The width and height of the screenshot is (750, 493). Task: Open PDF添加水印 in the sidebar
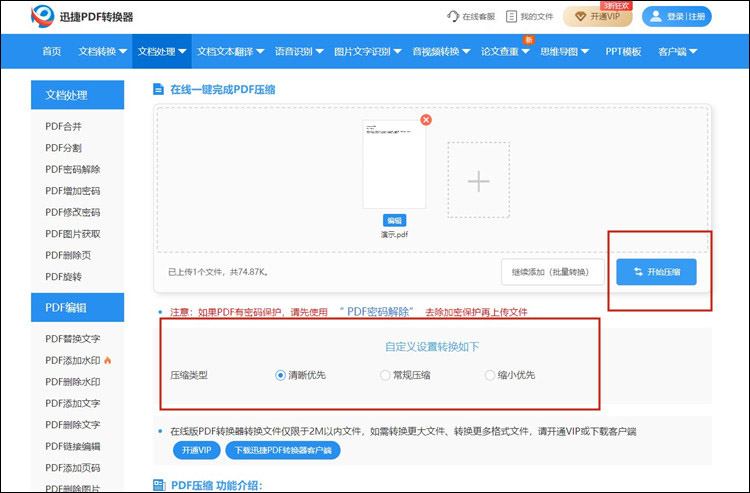(x=73, y=361)
